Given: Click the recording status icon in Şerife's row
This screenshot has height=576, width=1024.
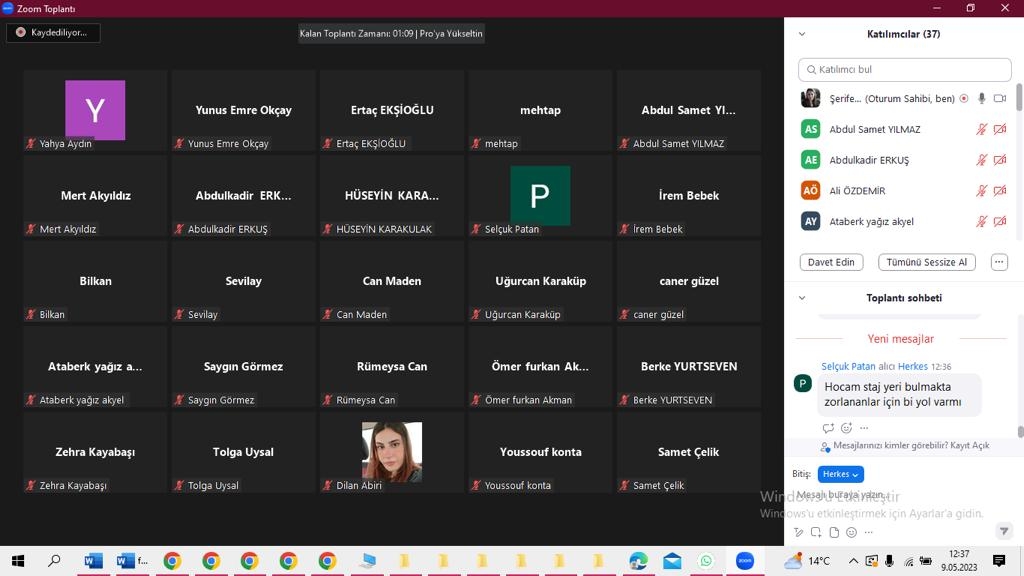Looking at the screenshot, I should tap(964, 99).
